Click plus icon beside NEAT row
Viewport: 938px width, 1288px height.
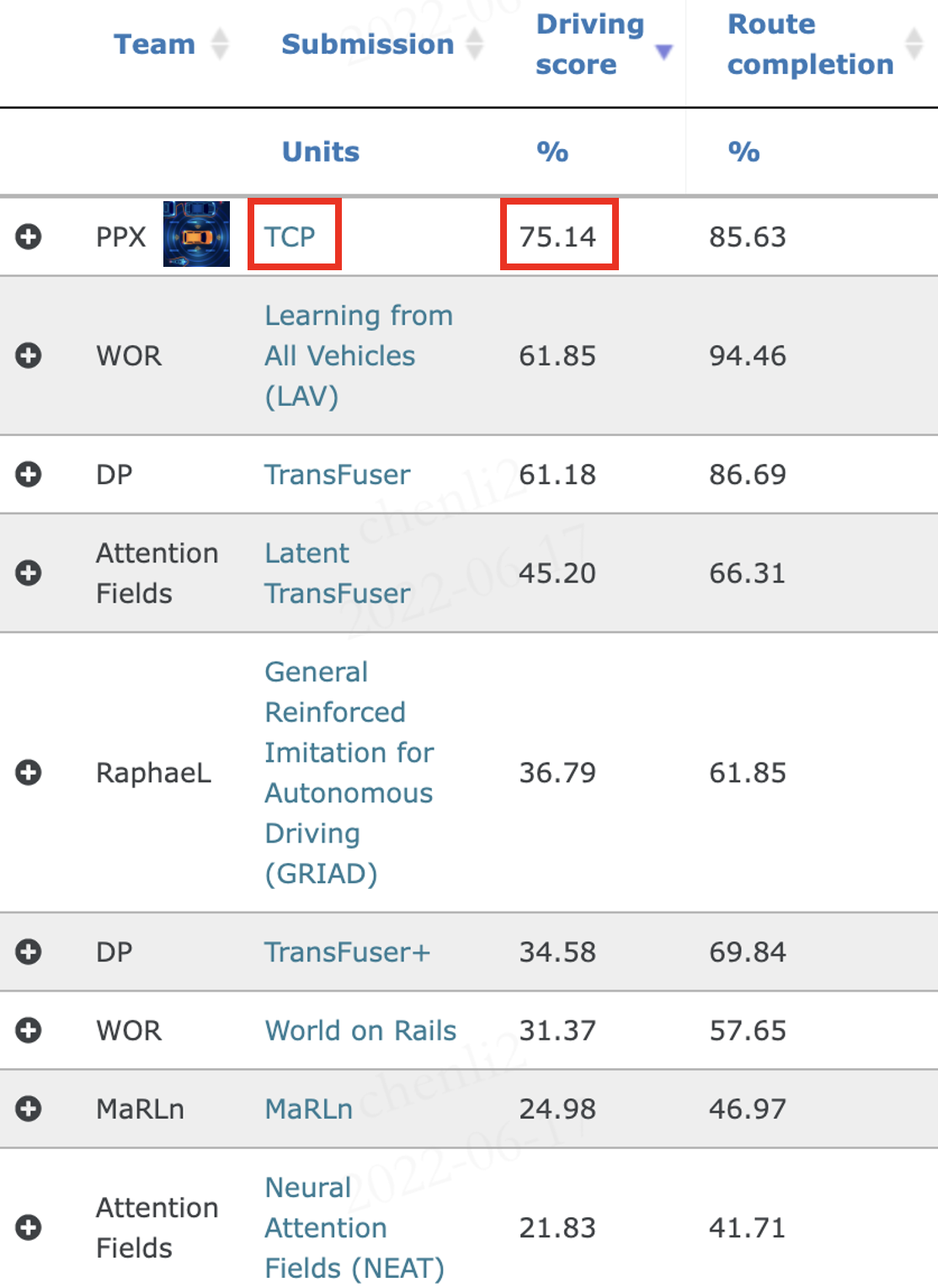(29, 1227)
